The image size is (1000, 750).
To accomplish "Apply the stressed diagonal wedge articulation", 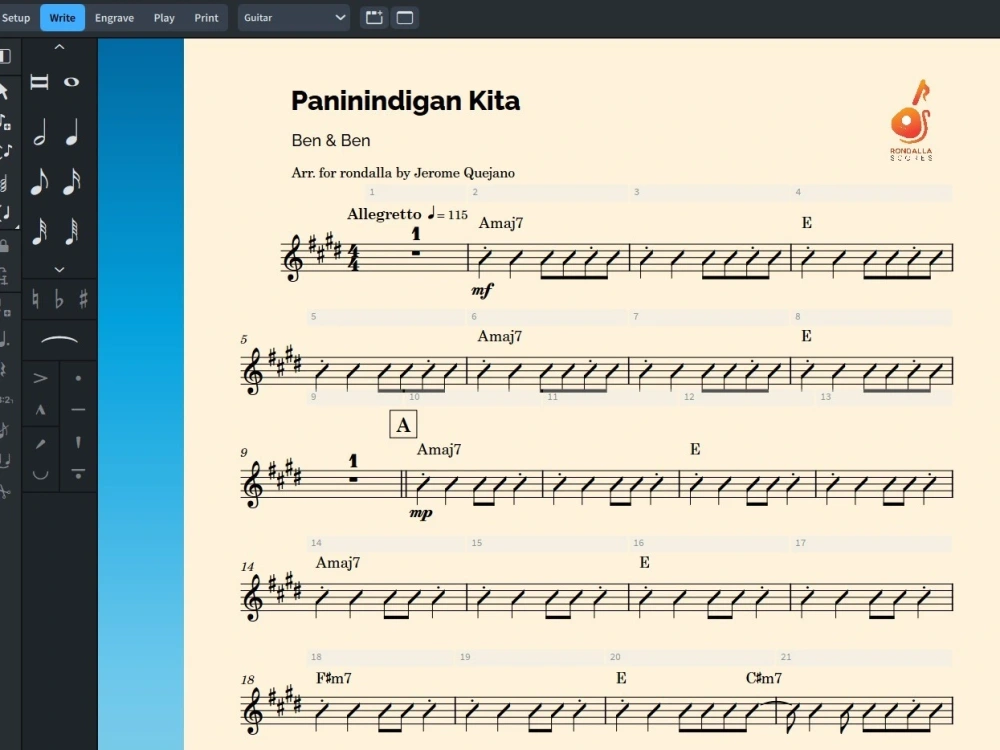I will 40,443.
